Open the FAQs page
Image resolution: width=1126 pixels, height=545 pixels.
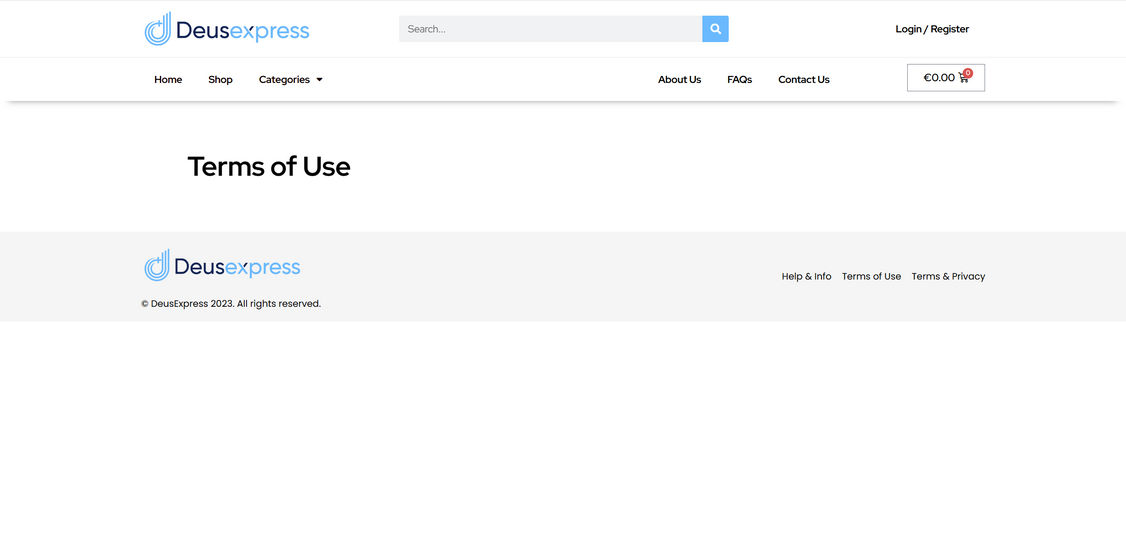(739, 80)
